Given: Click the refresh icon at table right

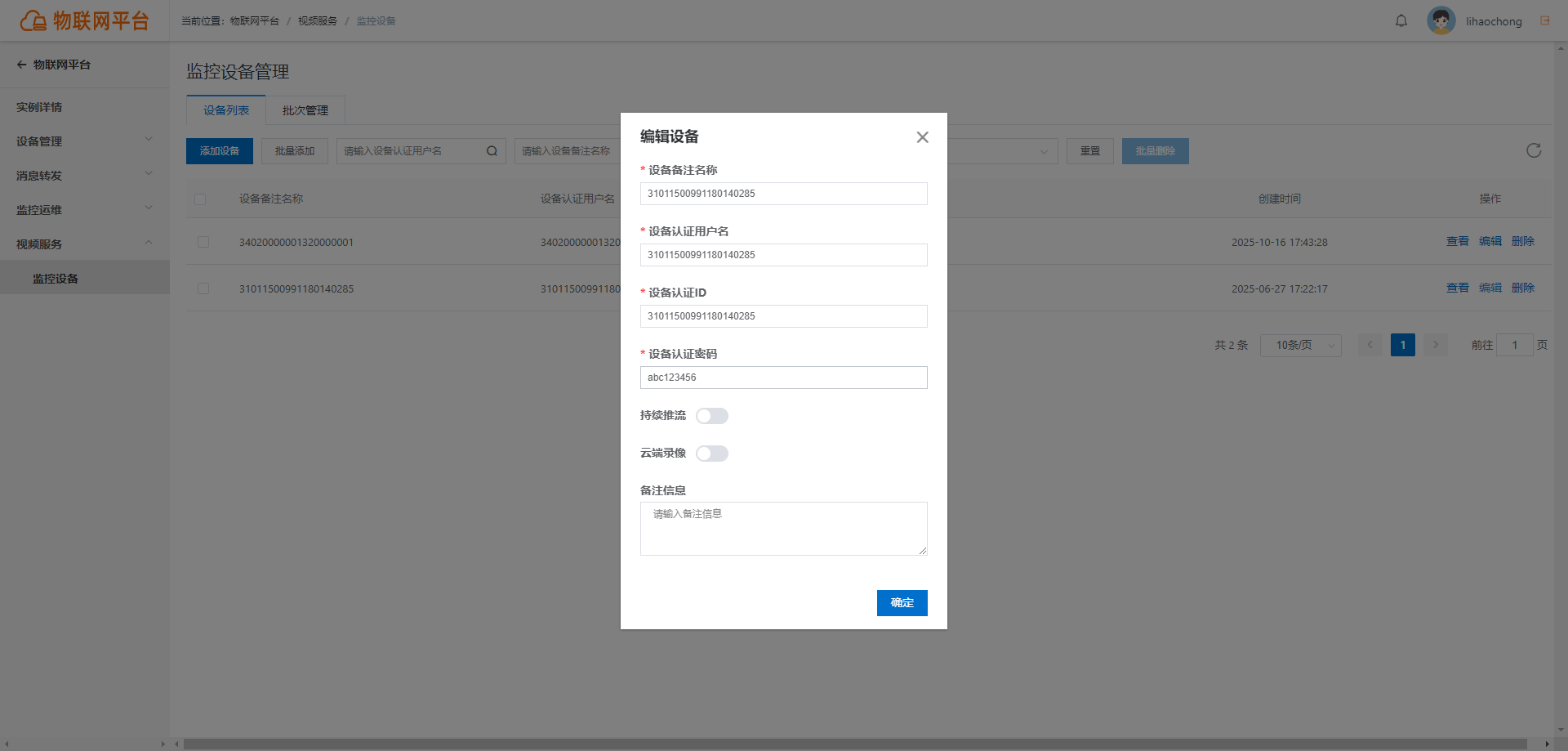Looking at the screenshot, I should [x=1534, y=150].
